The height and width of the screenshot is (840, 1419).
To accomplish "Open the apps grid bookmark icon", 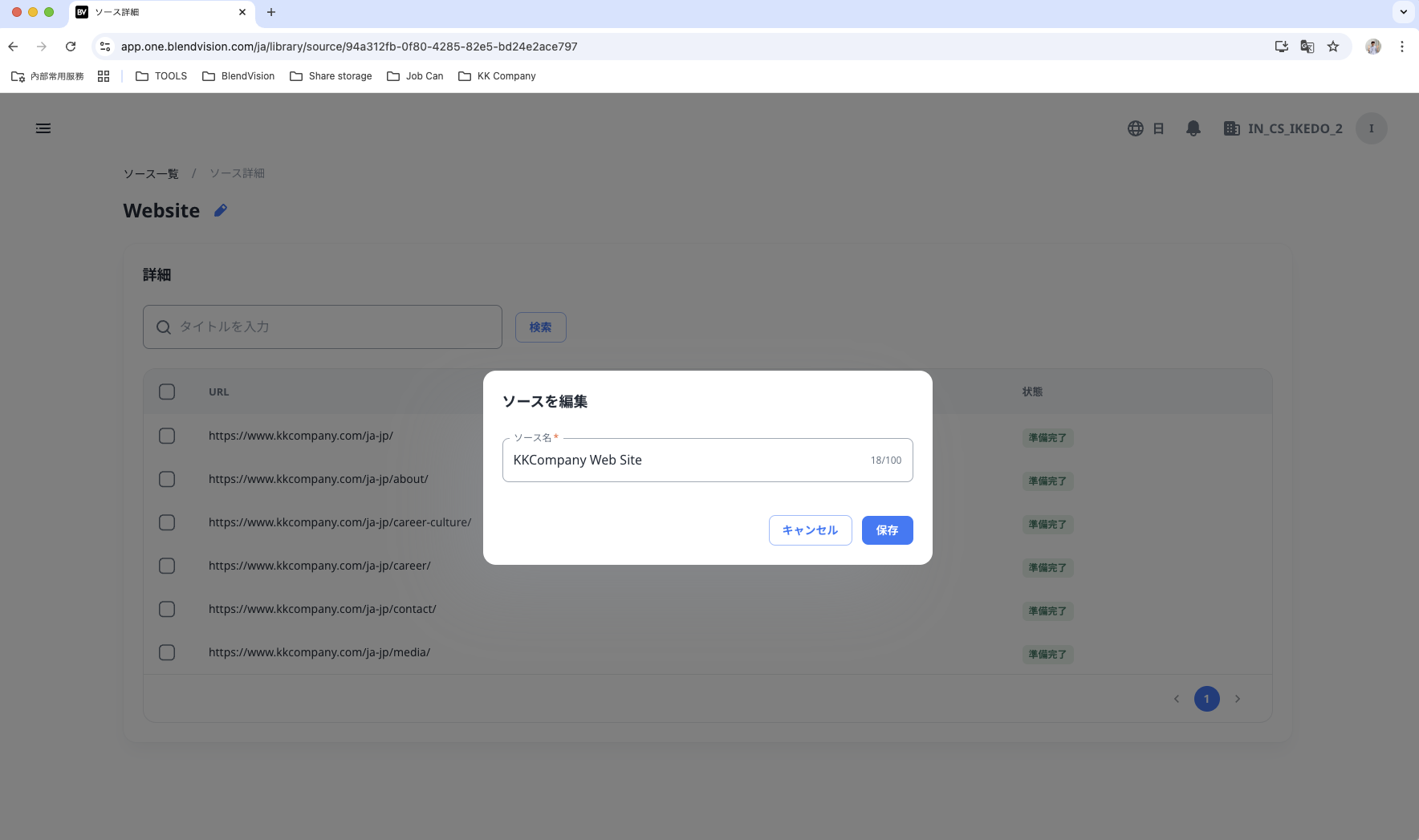I will click(x=104, y=76).
